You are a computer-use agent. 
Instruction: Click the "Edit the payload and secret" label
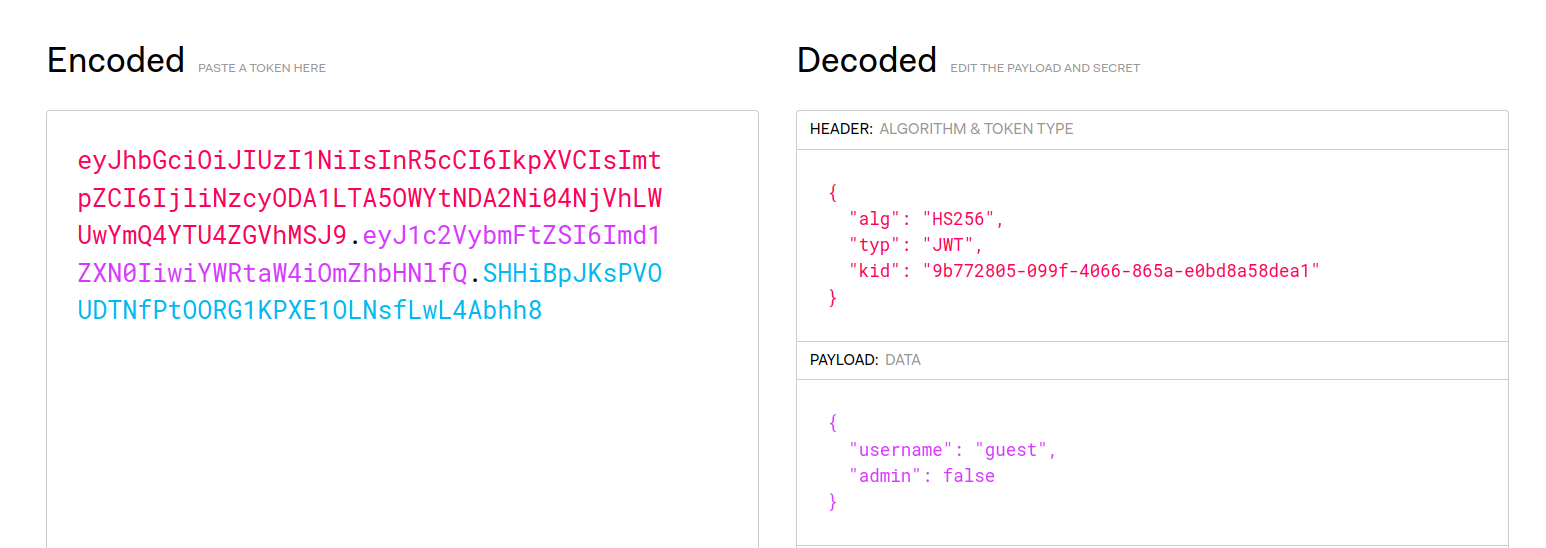(x=1045, y=69)
